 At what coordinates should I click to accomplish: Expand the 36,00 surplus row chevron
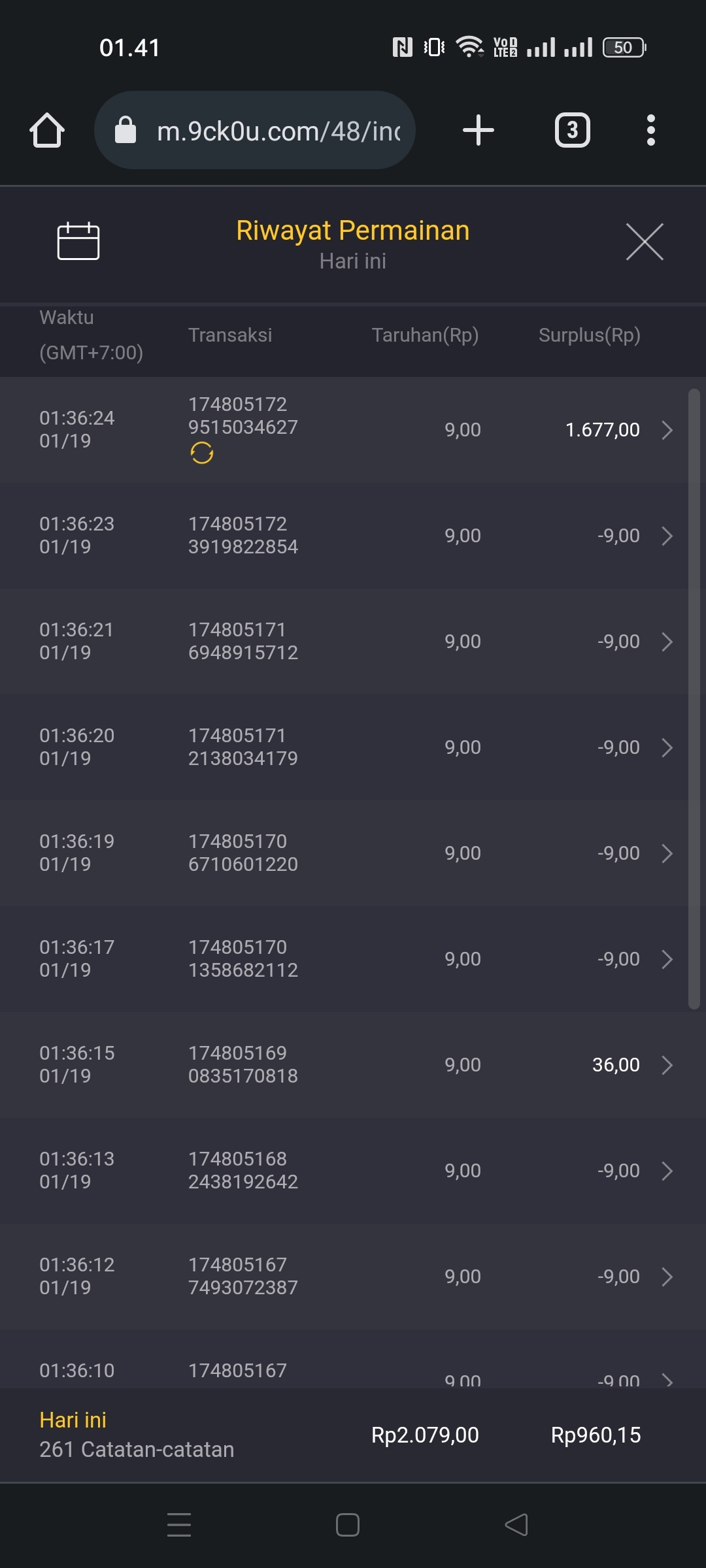tap(667, 1065)
